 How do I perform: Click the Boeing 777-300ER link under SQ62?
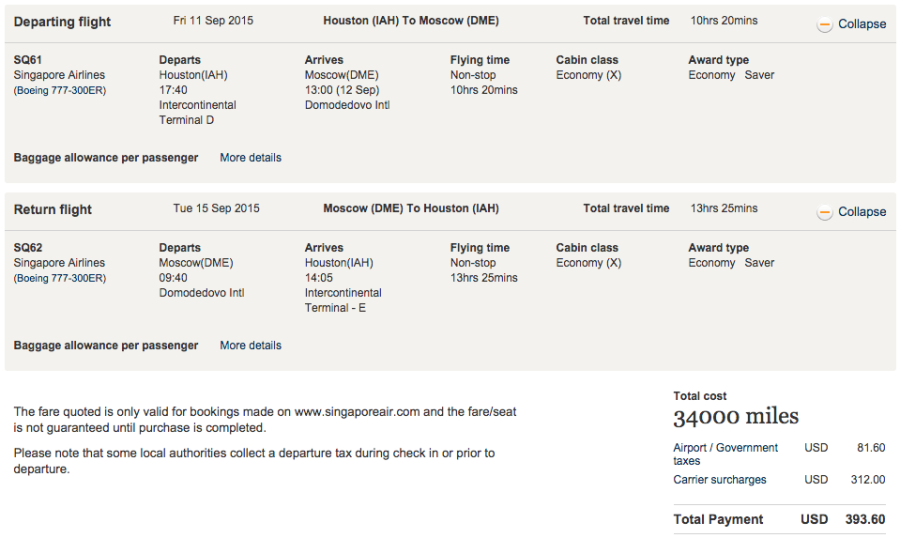tap(59, 279)
